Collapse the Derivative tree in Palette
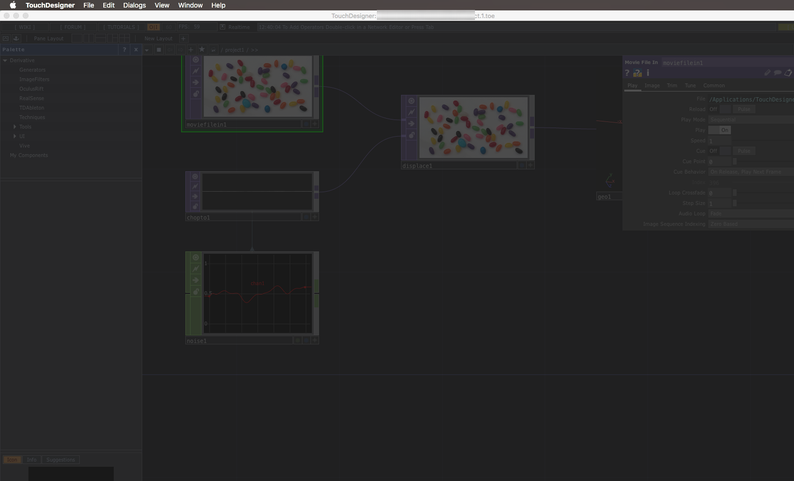 pyautogui.click(x=5, y=60)
